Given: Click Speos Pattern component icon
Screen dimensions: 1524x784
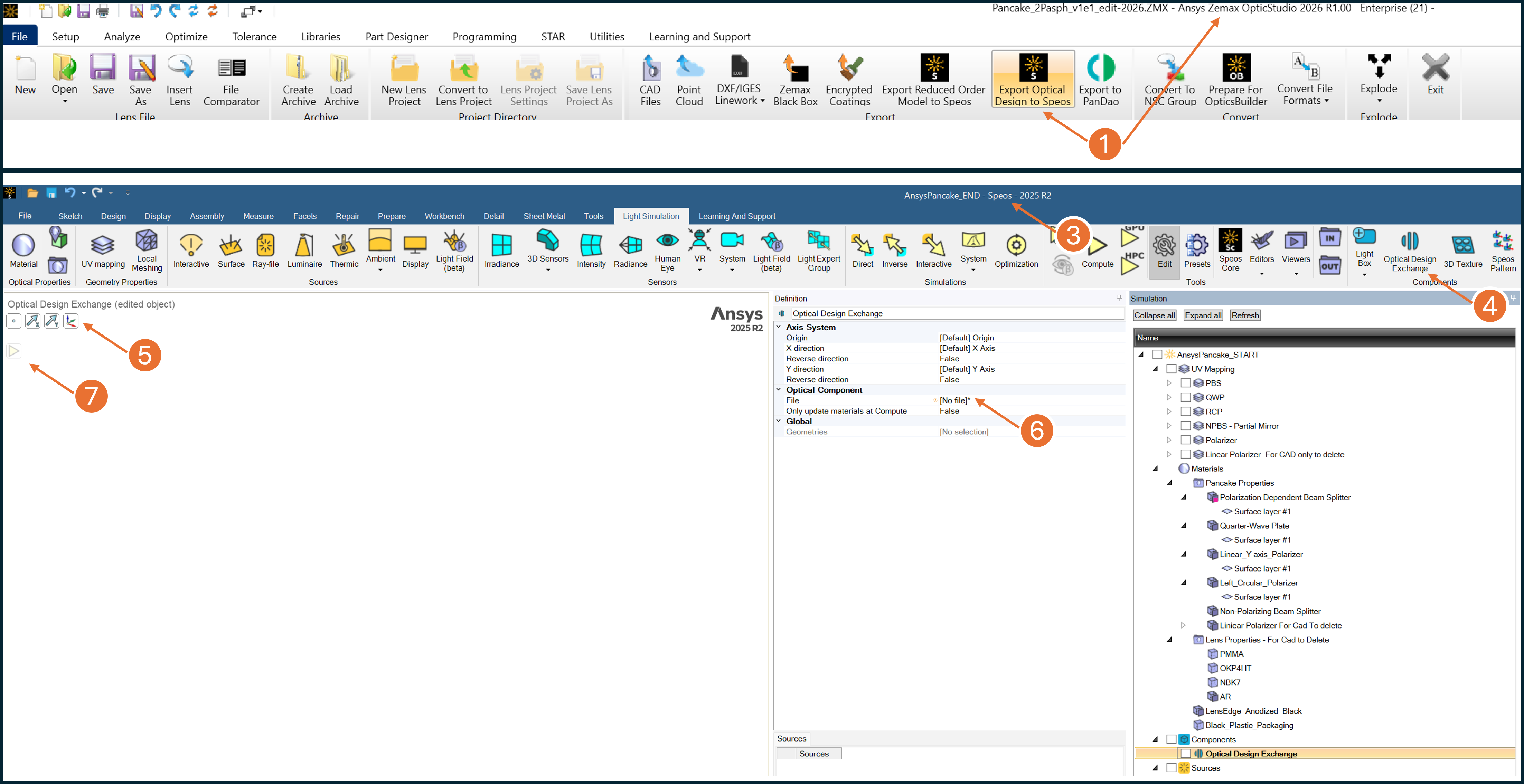Looking at the screenshot, I should 1503,251.
